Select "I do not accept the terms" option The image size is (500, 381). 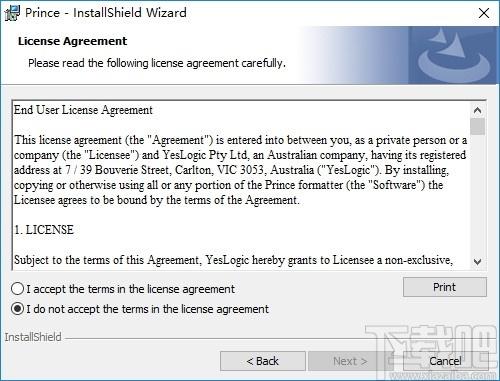pyautogui.click(x=17, y=309)
